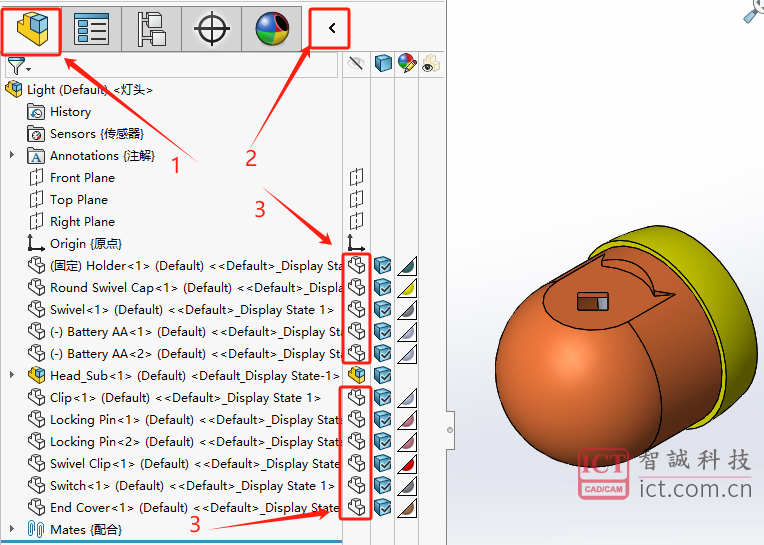
Task: Select the (-) Battery AA<2> component
Action: click(185, 354)
